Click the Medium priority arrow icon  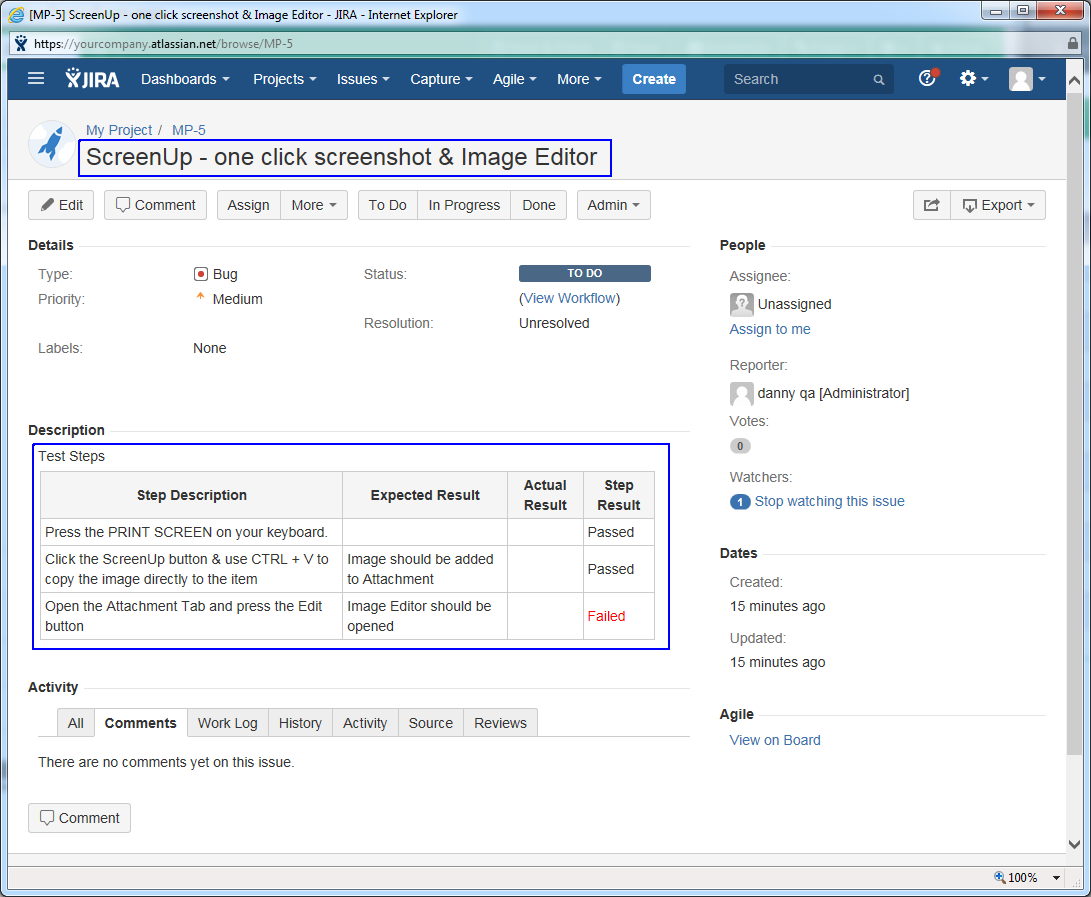pos(200,297)
